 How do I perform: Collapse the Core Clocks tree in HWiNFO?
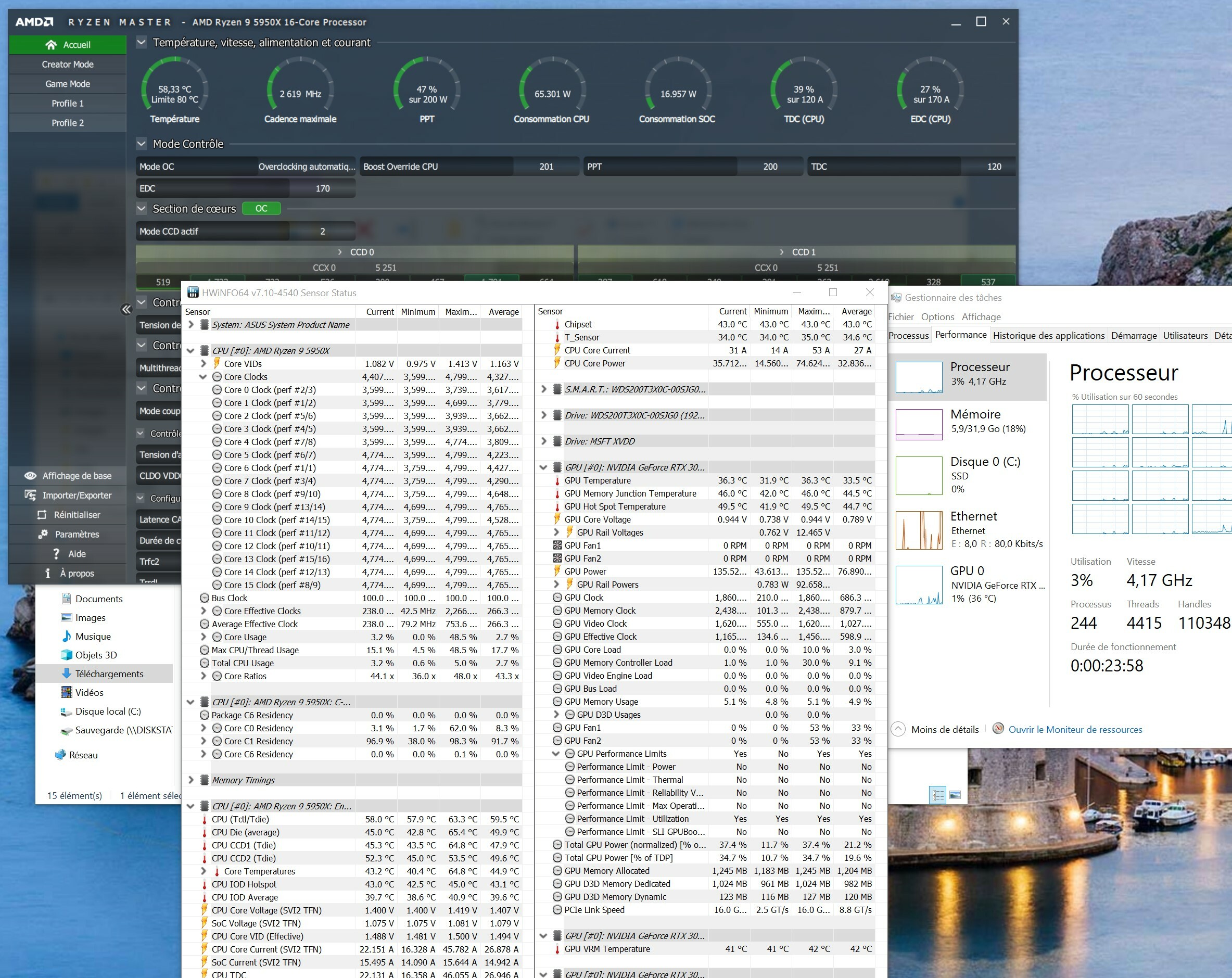203,377
